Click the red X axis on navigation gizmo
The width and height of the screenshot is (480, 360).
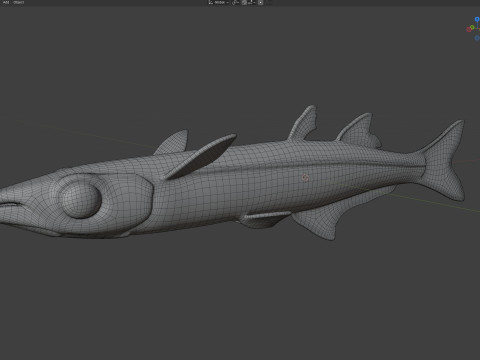469,30
